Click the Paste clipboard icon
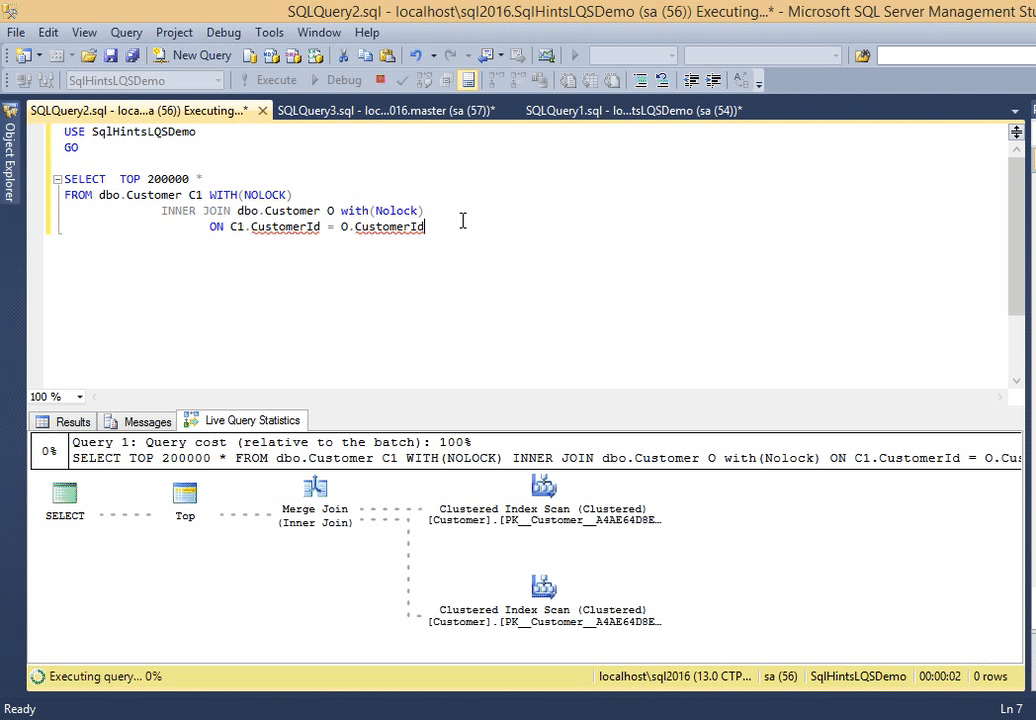Screen dimensions: 1036x720 click(x=387, y=55)
